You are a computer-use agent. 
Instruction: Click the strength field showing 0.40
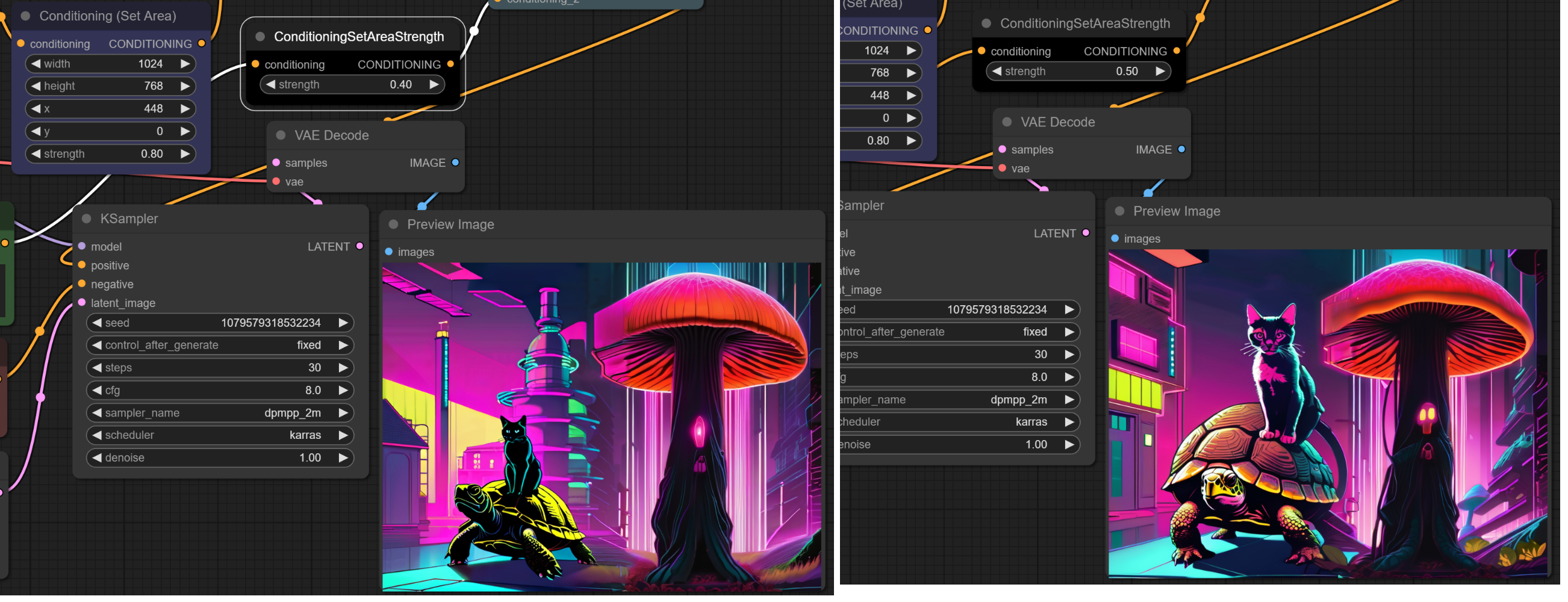click(x=352, y=85)
